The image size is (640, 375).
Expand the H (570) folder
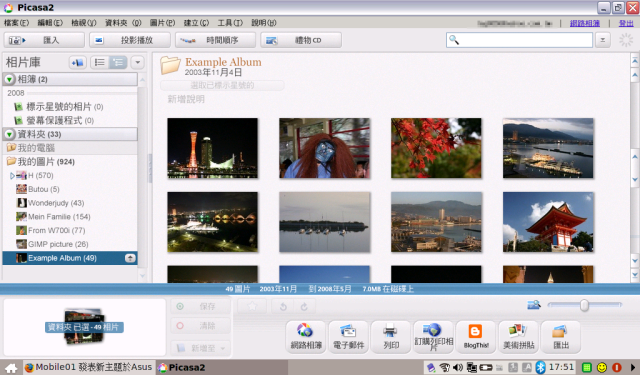click(x=12, y=175)
